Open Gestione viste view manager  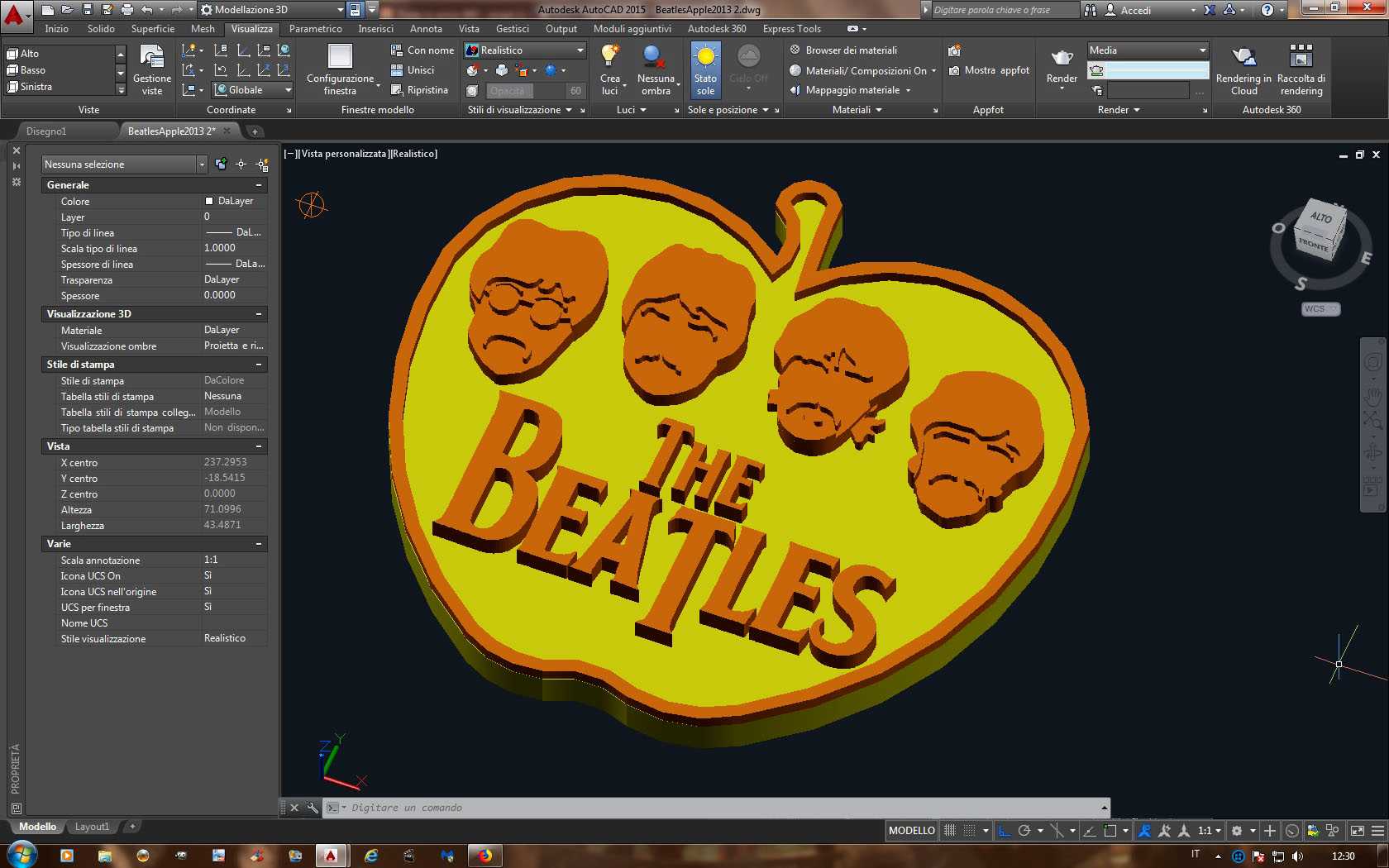[x=152, y=70]
